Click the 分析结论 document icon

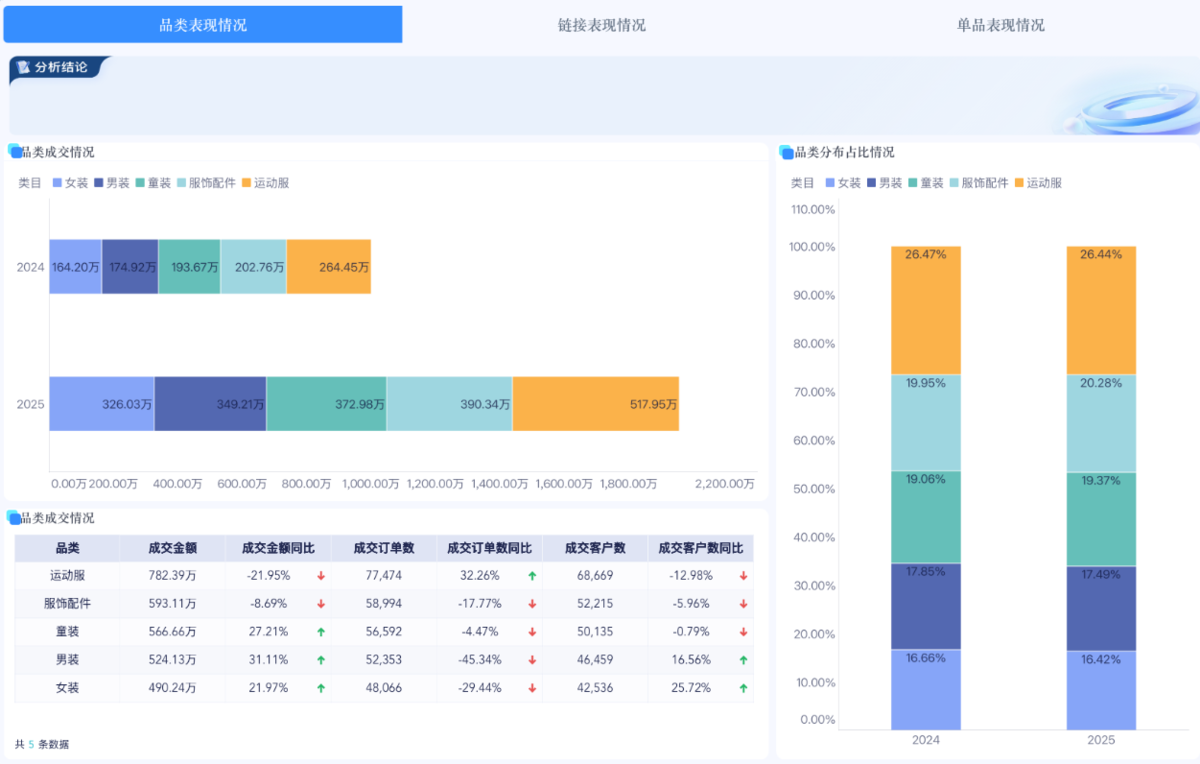(24, 68)
